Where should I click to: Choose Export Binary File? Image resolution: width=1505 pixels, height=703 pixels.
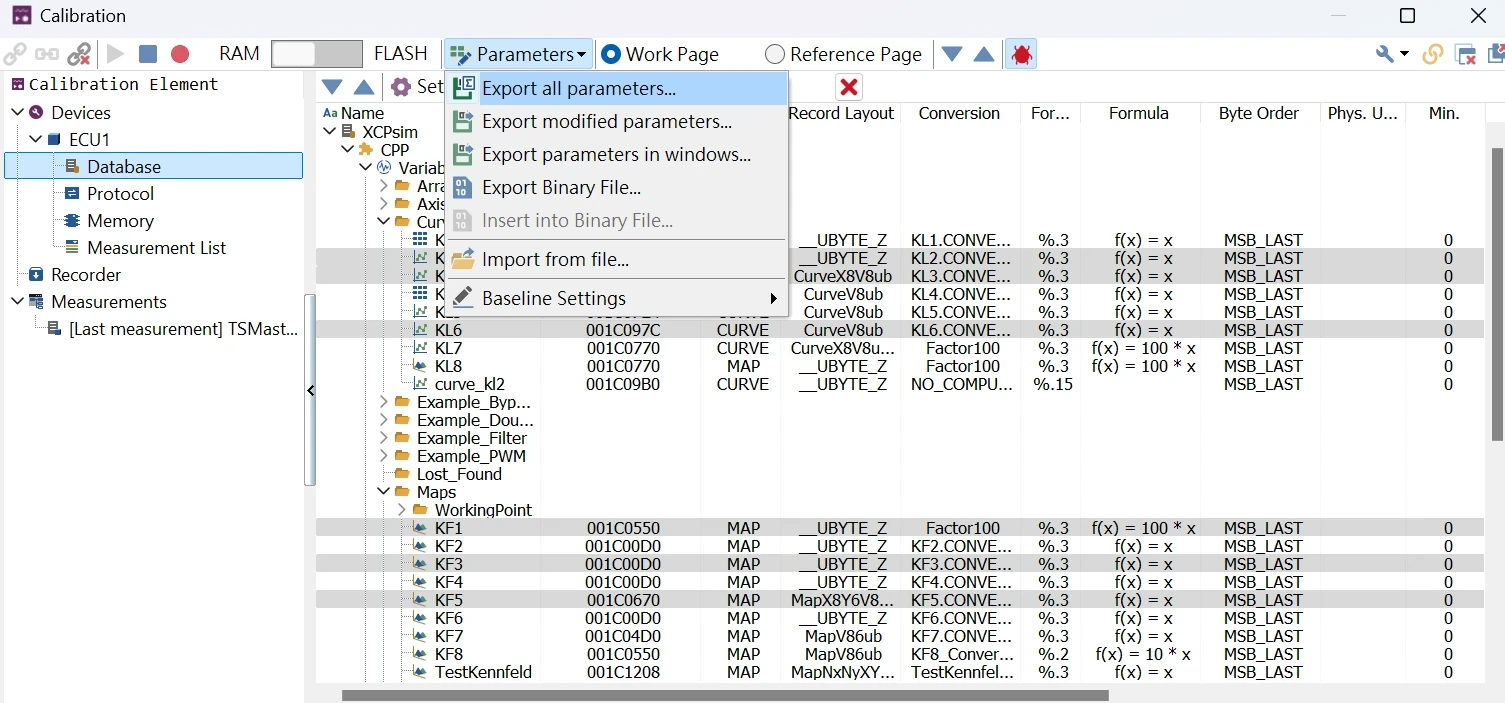point(617,187)
